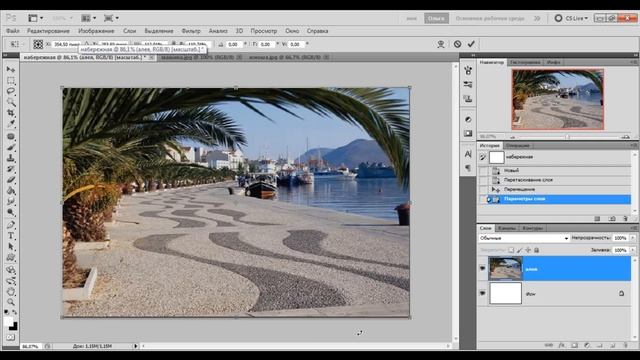Open the 'Фильтр' menu
This screenshot has height=360, width=640.
coord(191,31)
